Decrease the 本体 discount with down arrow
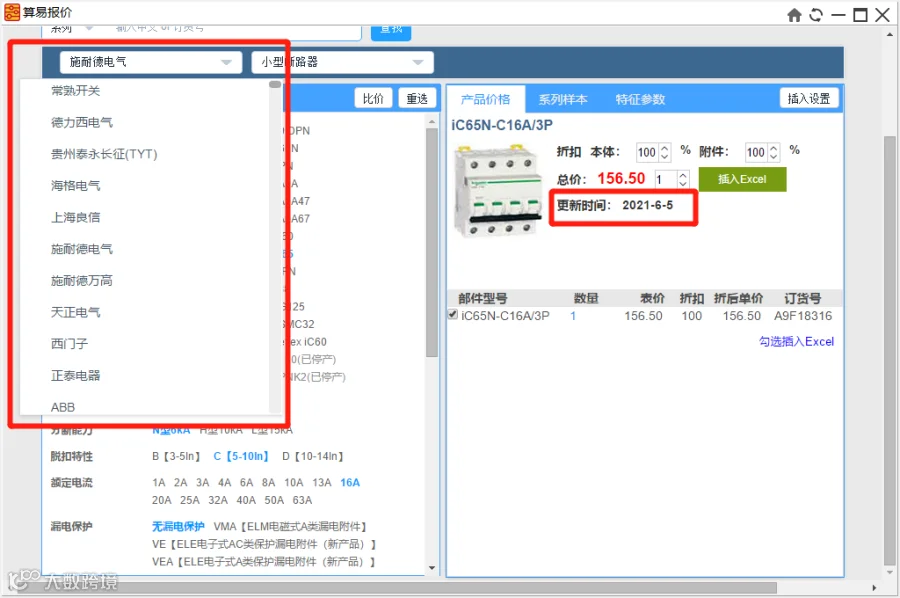The height and width of the screenshot is (598, 900). [665, 157]
